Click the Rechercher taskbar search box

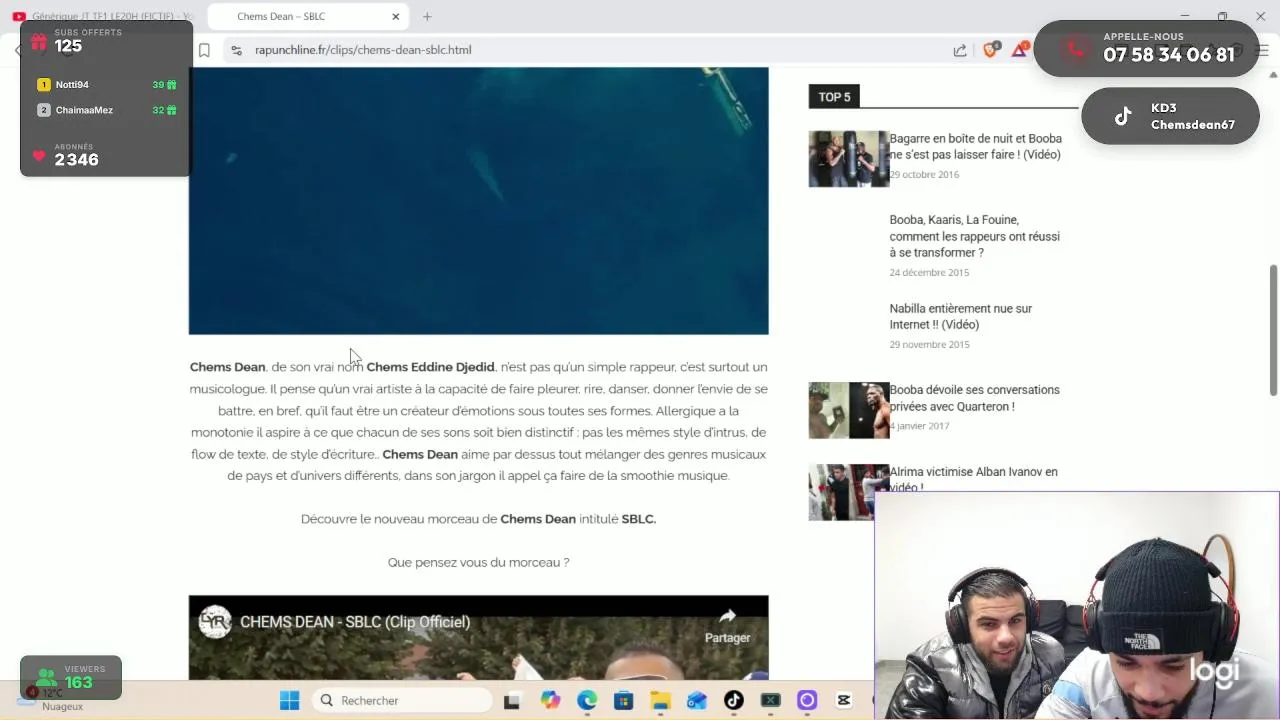[x=400, y=701]
